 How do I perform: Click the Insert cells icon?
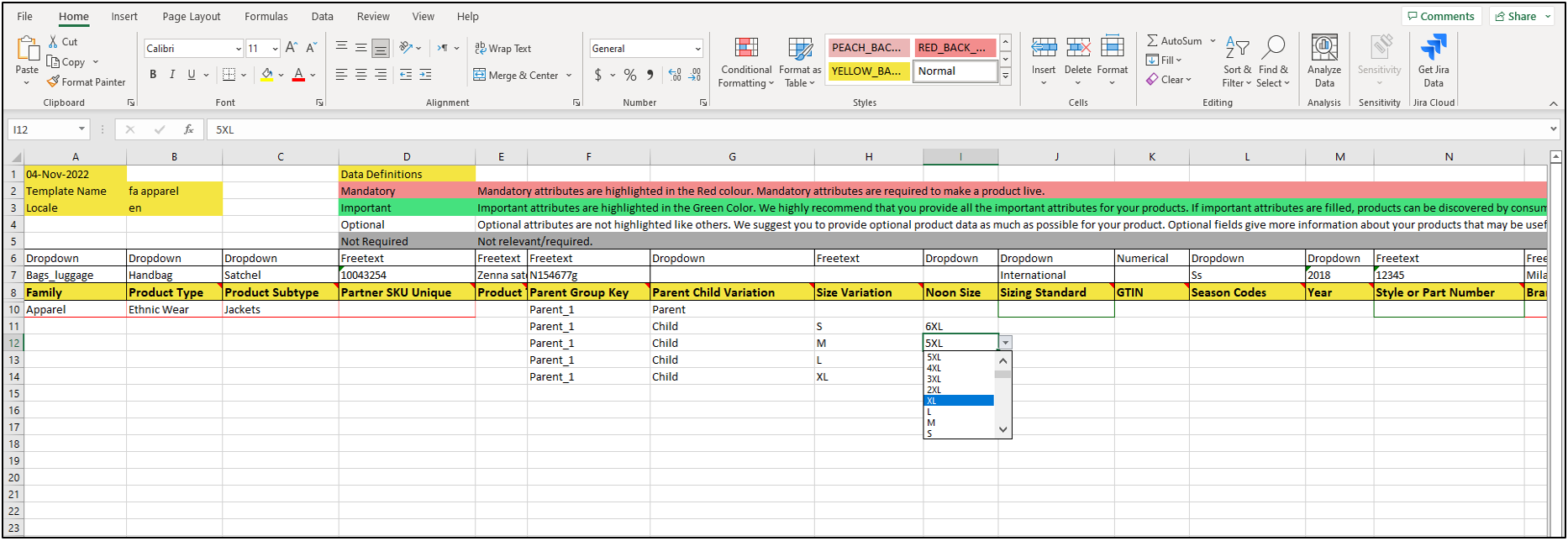pos(1044,49)
